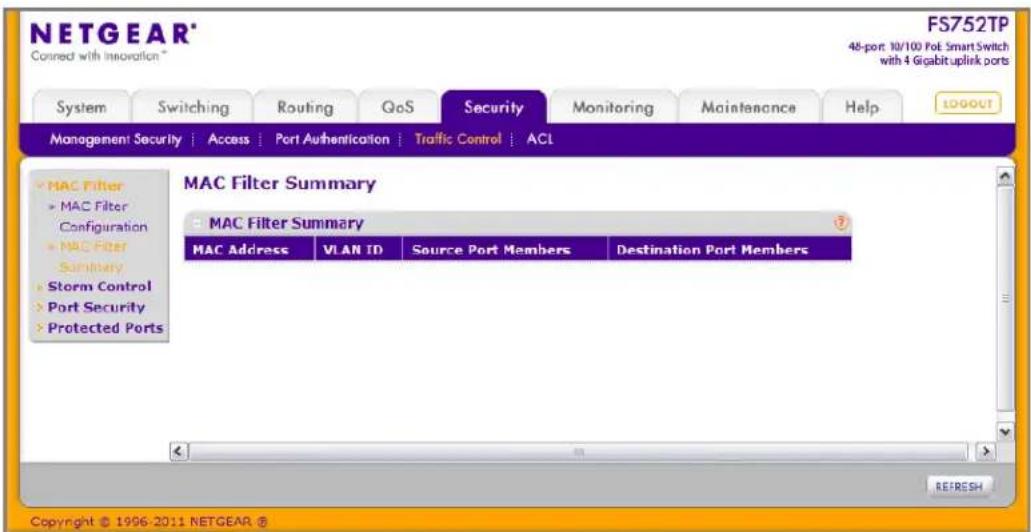
Task: Click the REFRESH button
Action: click(959, 487)
